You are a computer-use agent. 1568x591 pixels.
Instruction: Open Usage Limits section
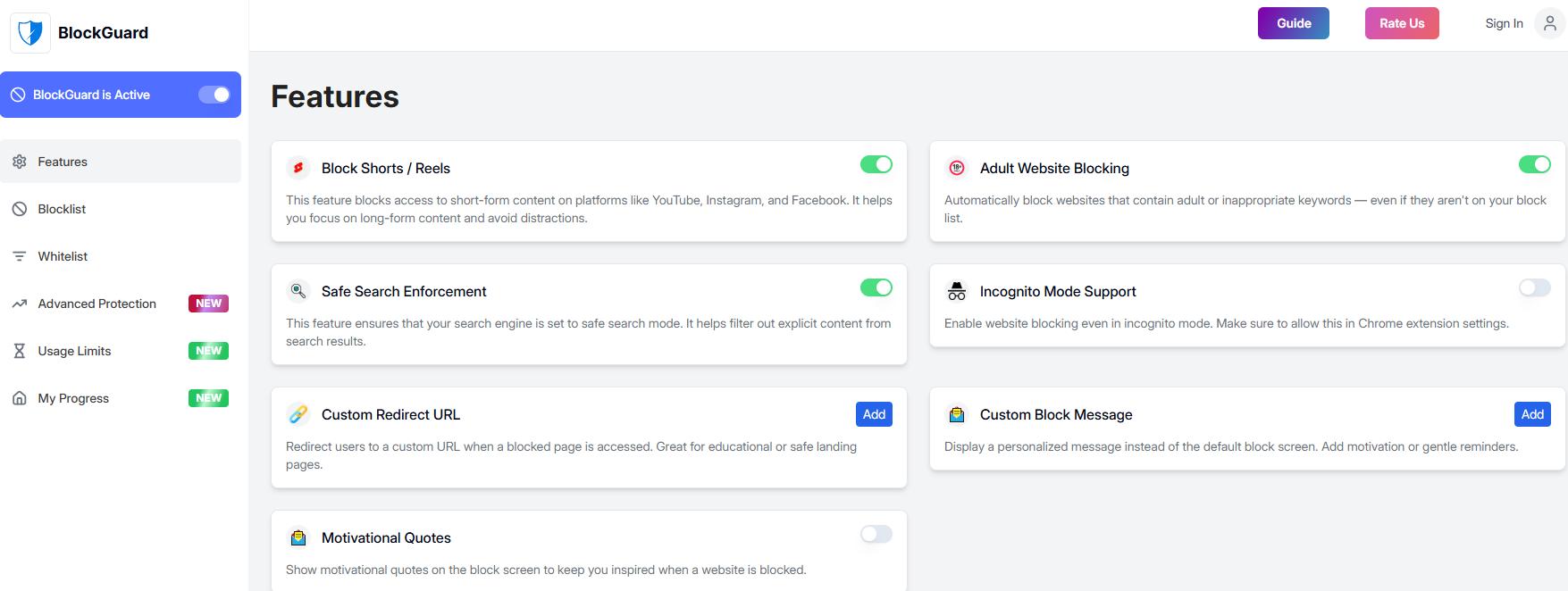click(x=121, y=351)
